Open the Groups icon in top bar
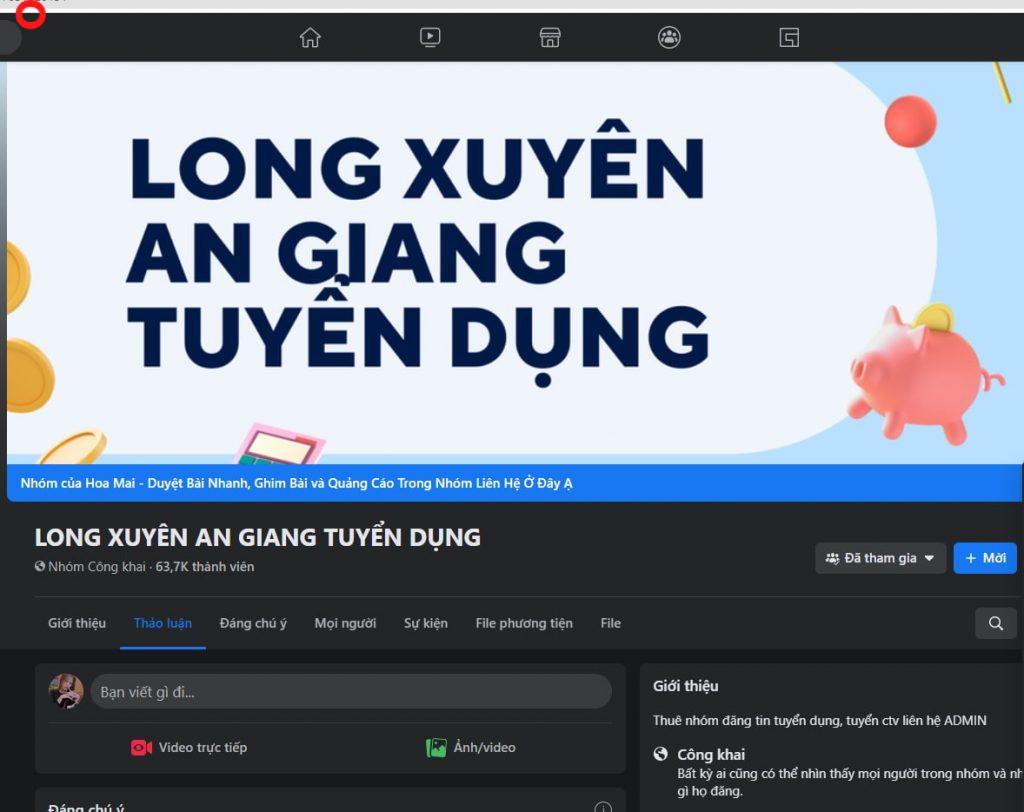The image size is (1024, 812). click(x=669, y=38)
